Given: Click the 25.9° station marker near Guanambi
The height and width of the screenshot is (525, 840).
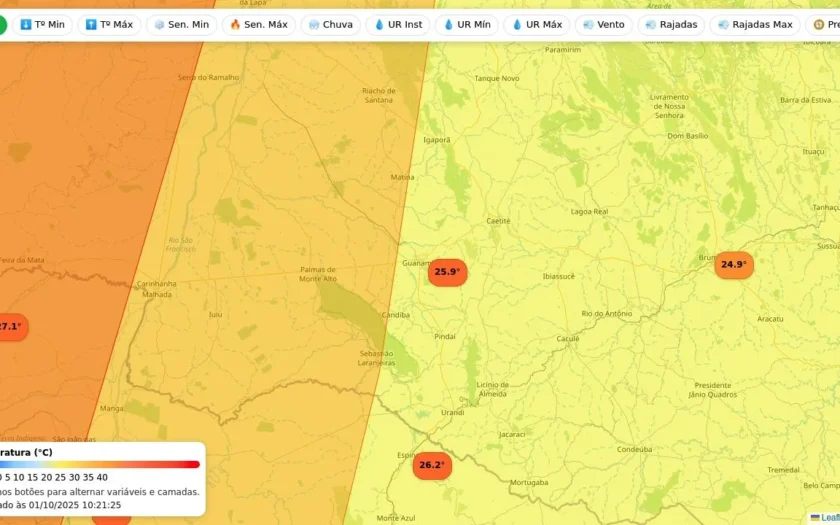Looking at the screenshot, I should (447, 272).
